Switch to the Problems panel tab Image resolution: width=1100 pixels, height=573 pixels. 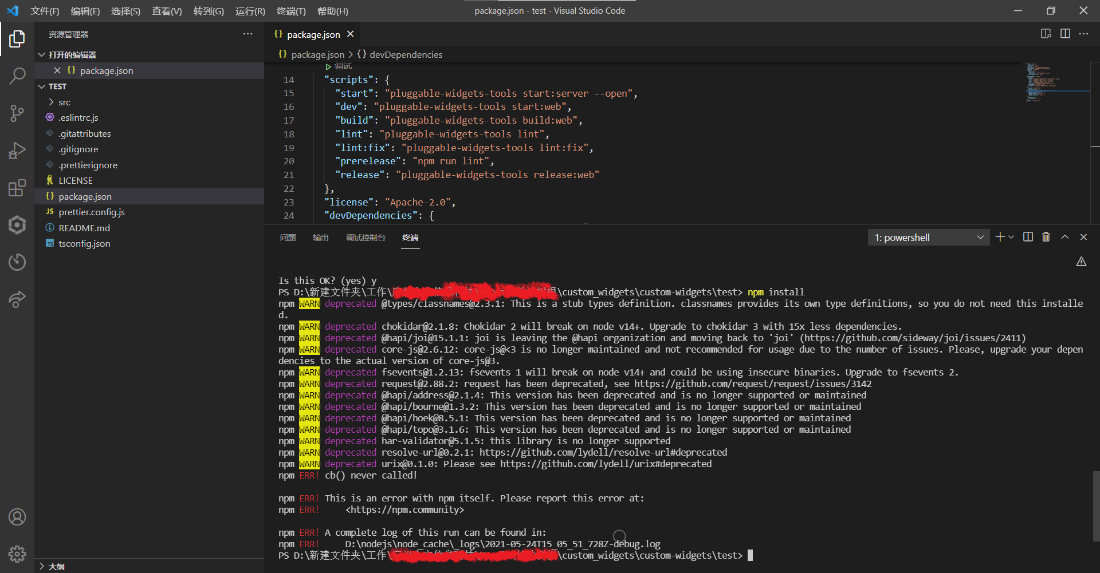(288, 238)
